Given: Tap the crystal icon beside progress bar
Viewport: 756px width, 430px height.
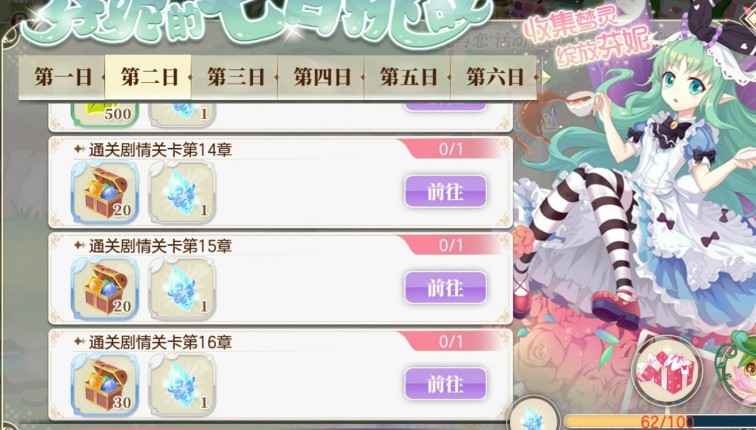Looking at the screenshot, I should [534, 416].
